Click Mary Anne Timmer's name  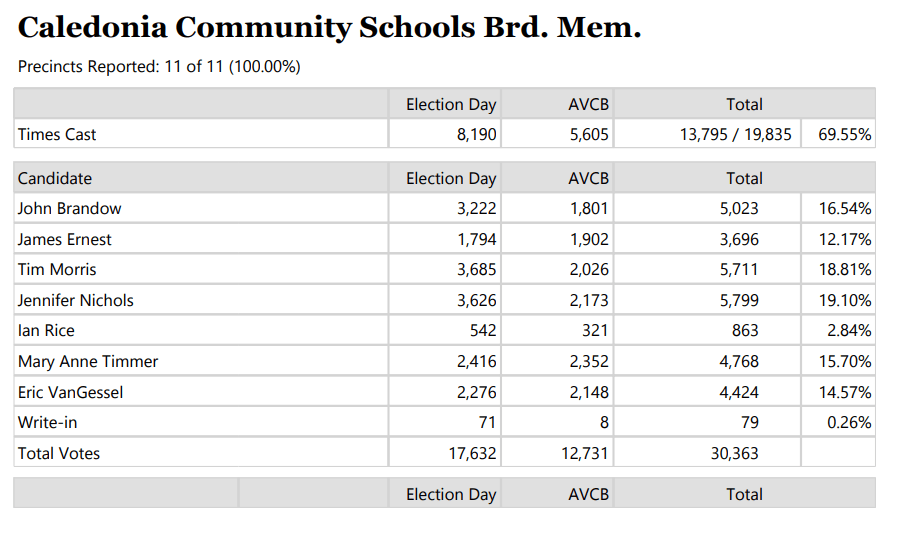pyautogui.click(x=88, y=362)
